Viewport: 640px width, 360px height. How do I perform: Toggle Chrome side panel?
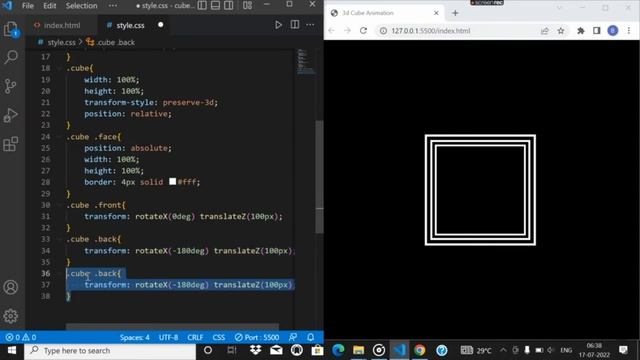pos(597,31)
